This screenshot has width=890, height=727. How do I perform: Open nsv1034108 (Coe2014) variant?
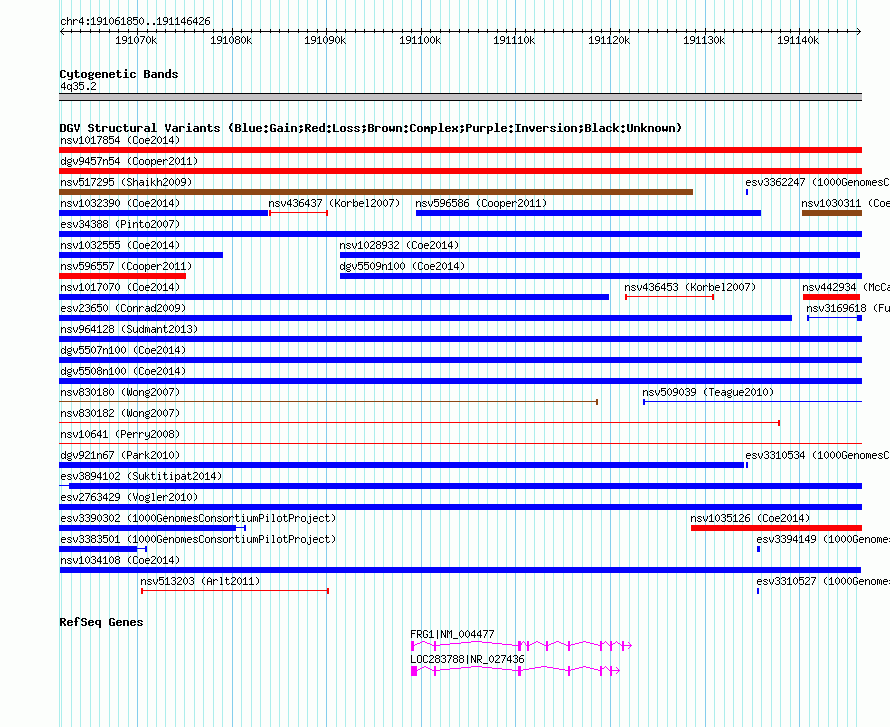(x=460, y=570)
